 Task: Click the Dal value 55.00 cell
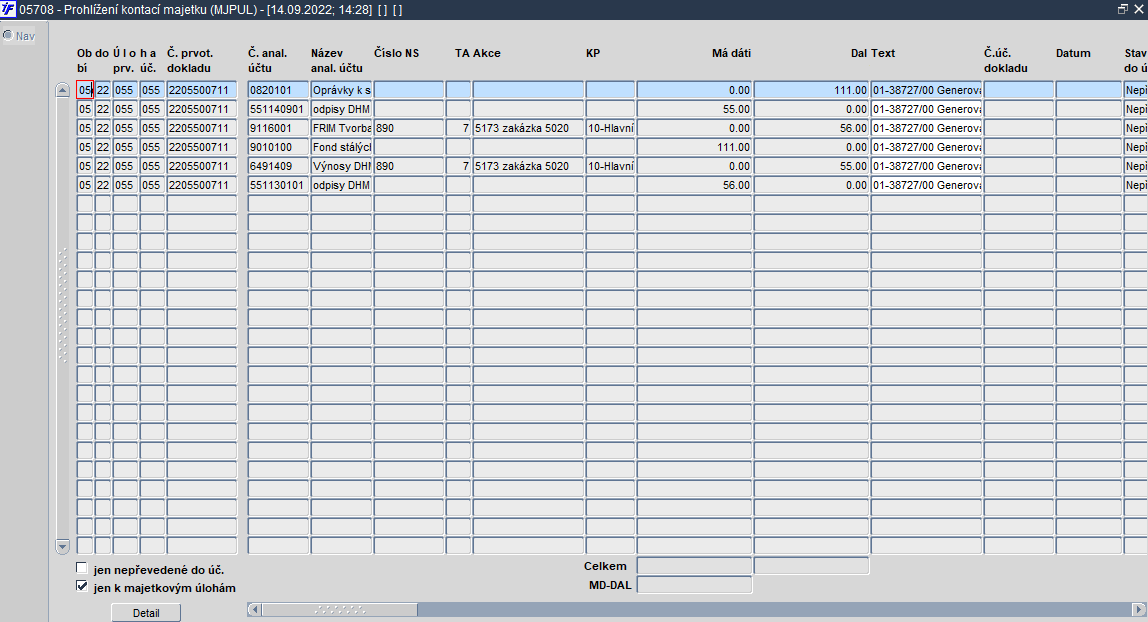811,166
